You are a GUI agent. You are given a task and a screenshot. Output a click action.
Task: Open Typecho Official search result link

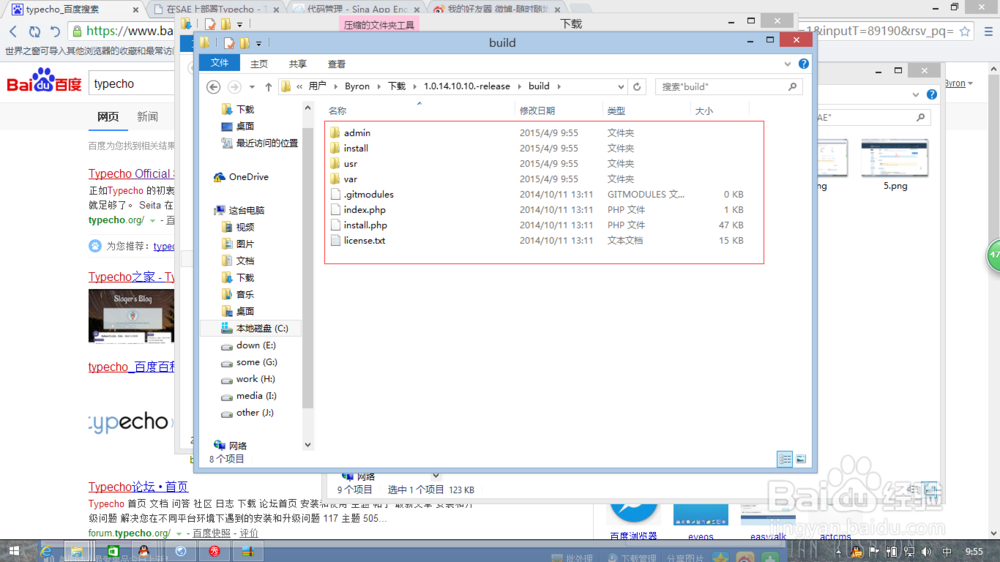click(x=130, y=174)
